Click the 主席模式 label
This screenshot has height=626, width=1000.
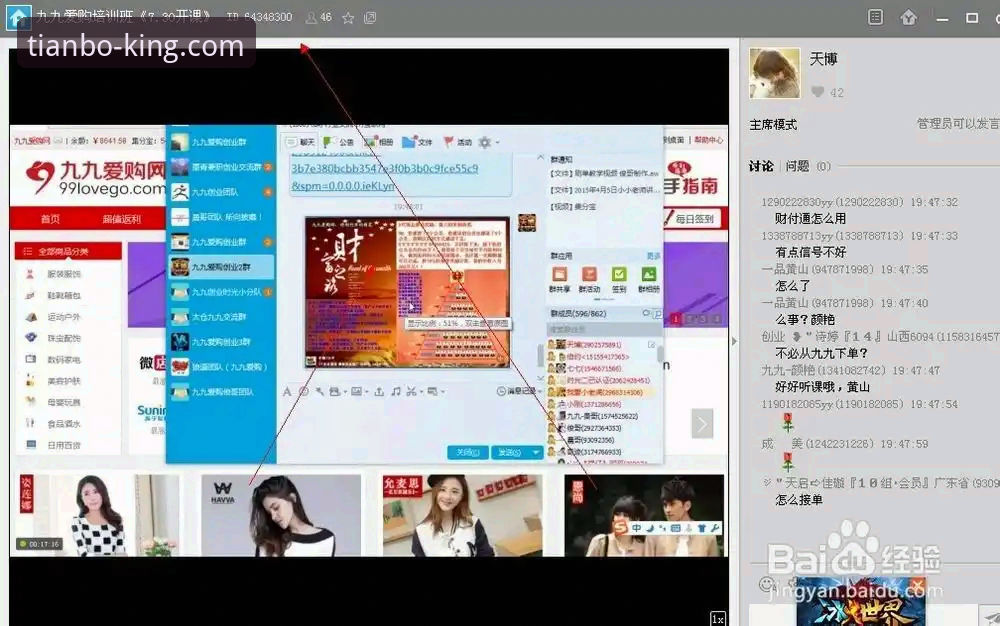tap(773, 124)
